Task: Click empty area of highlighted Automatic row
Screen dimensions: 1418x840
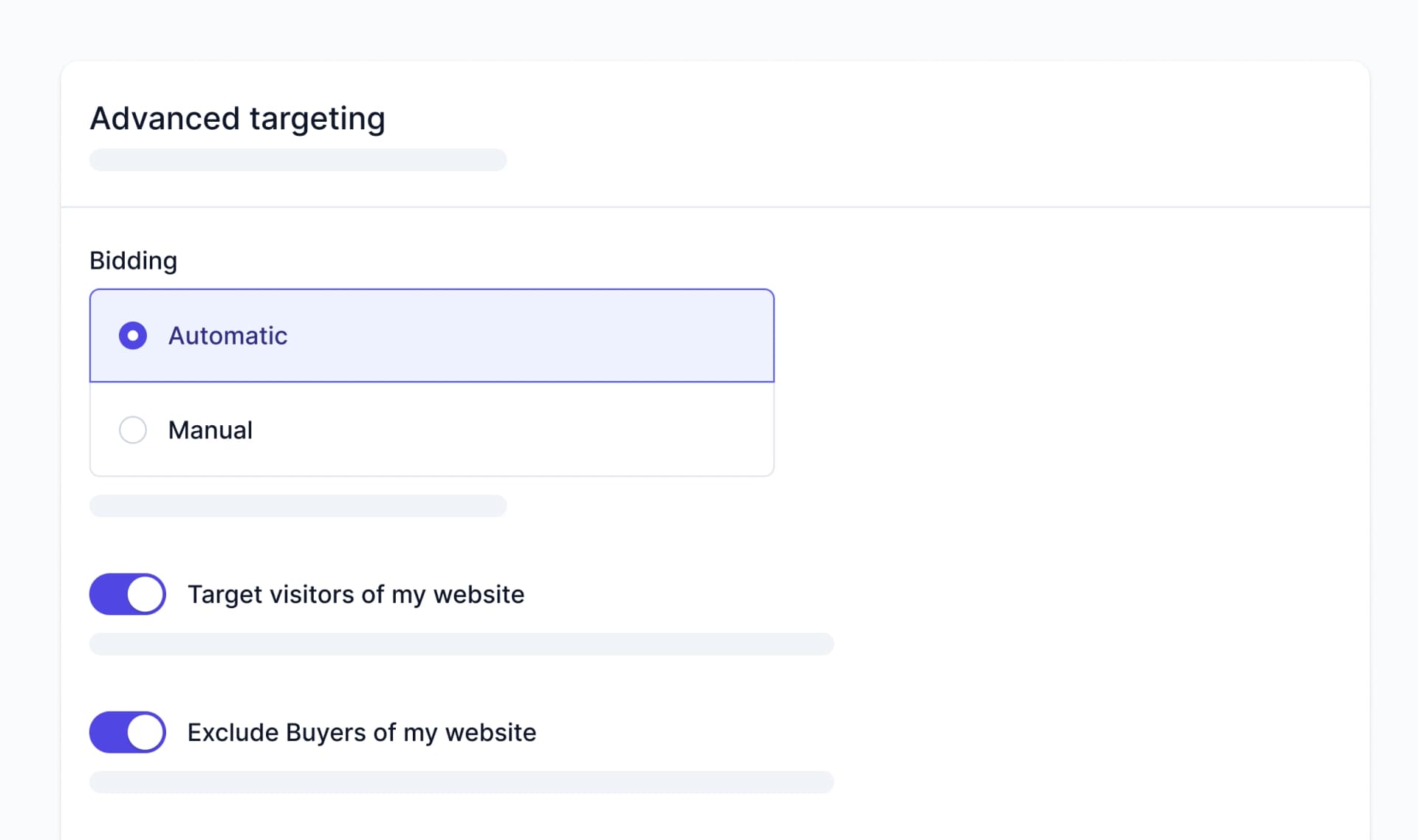Action: click(x=532, y=336)
